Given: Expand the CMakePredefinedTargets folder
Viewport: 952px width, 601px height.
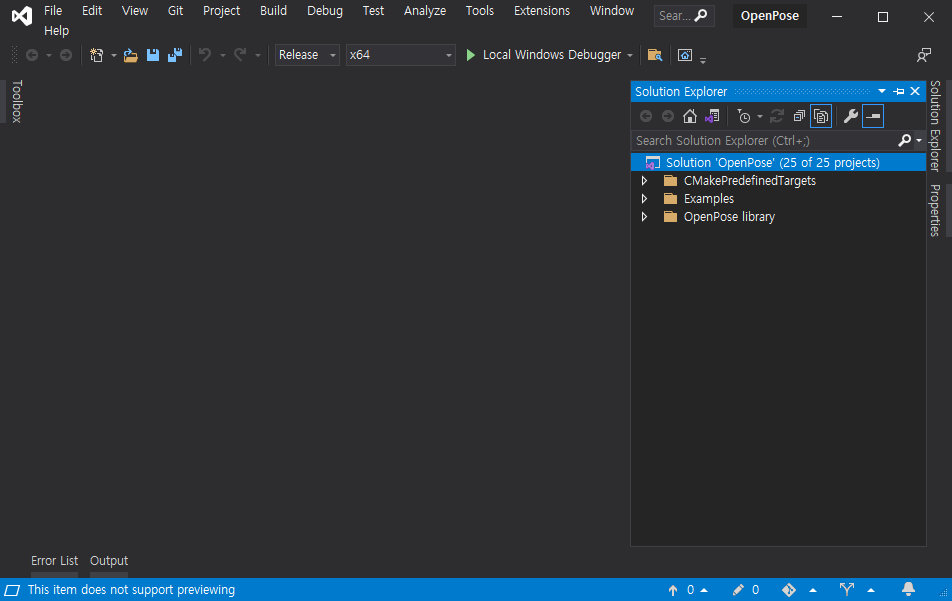Looking at the screenshot, I should pyautogui.click(x=644, y=181).
